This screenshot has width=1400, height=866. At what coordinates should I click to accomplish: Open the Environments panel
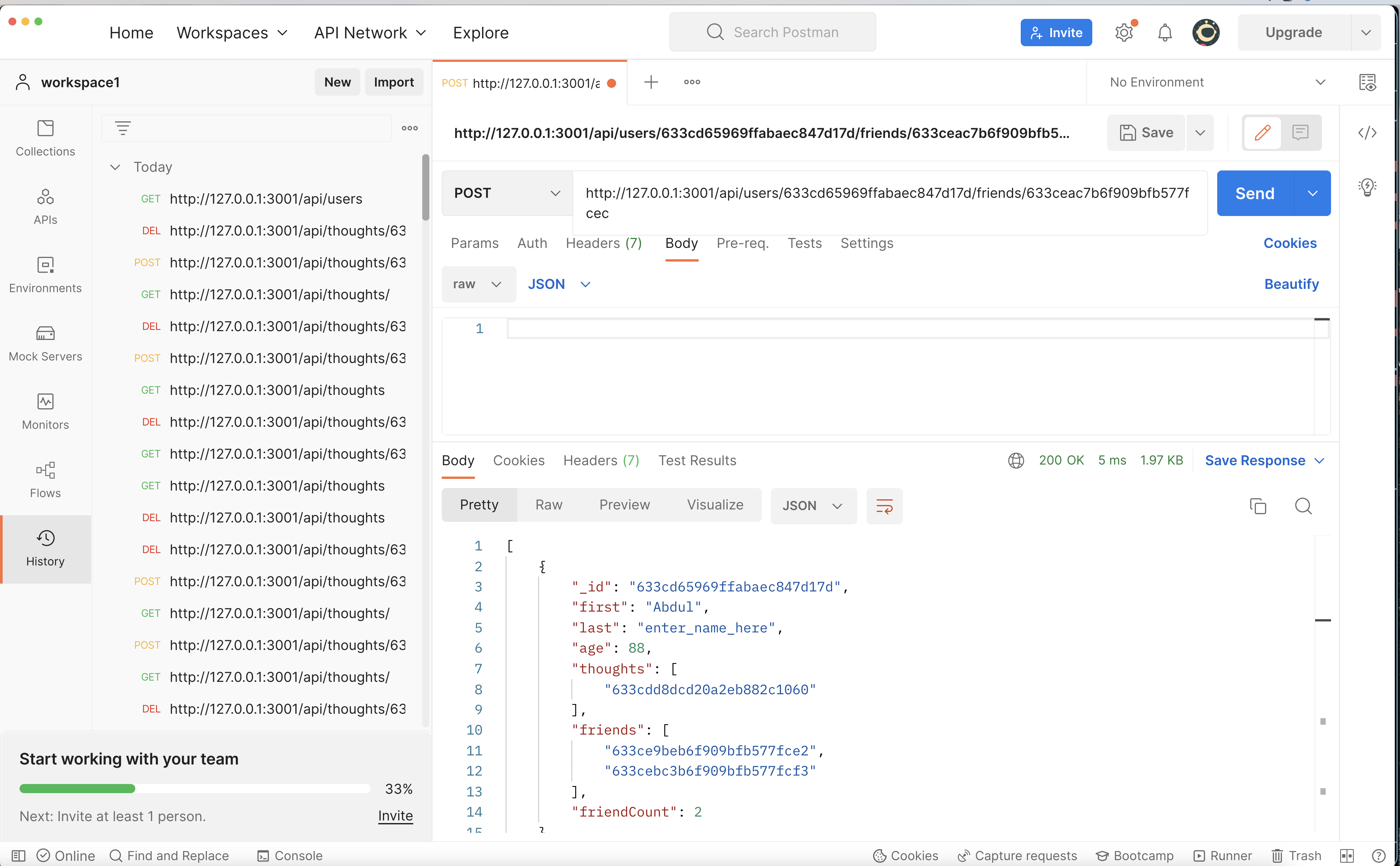pos(45,274)
